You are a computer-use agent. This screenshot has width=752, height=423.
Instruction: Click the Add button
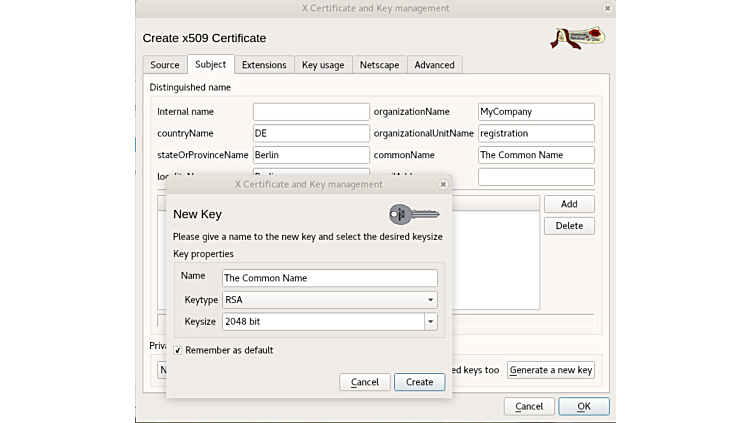pyautogui.click(x=569, y=204)
